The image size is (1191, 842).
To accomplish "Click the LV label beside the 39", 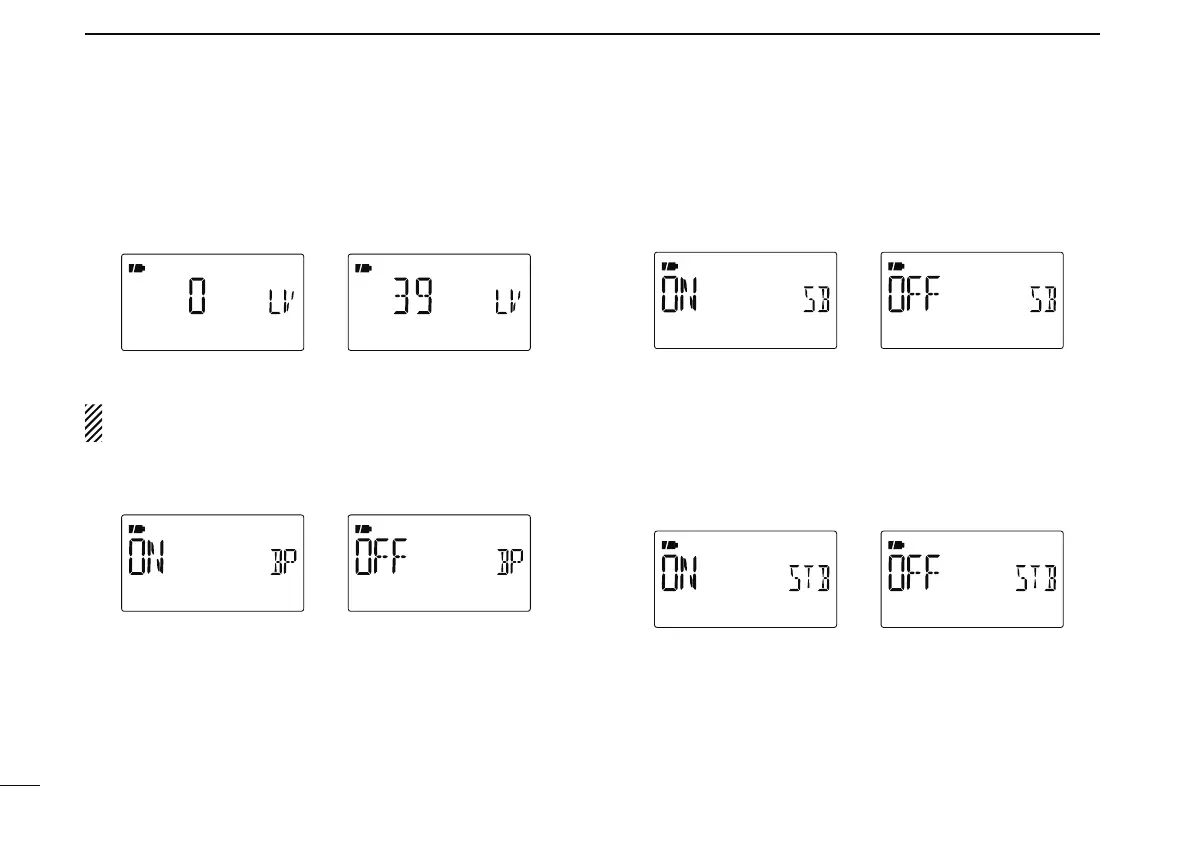I will (509, 301).
